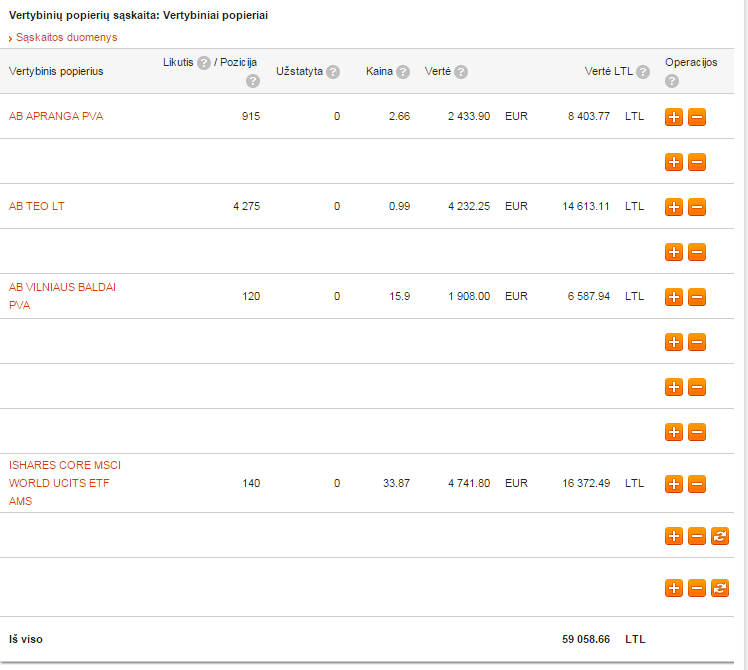This screenshot has height=670, width=748.
Task: Open AB VILNIAUS BALDAI PVA link
Action: click(62, 296)
